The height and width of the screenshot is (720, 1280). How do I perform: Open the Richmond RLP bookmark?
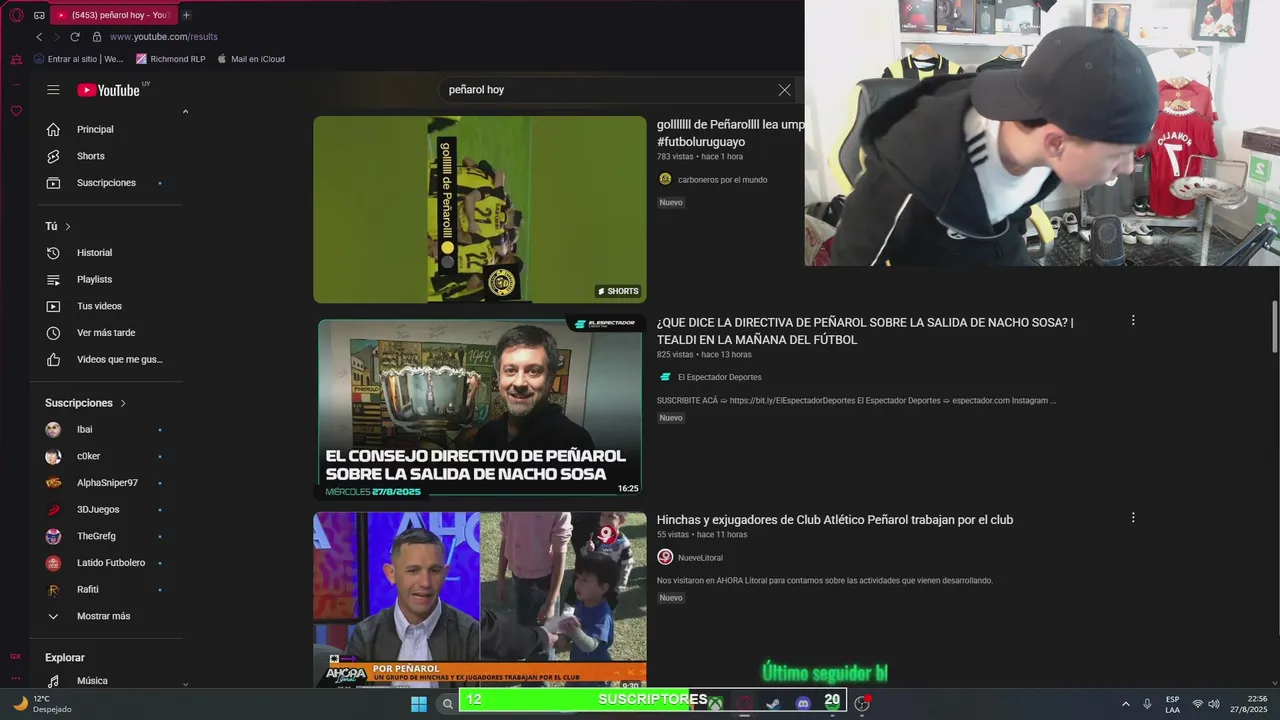(x=171, y=59)
